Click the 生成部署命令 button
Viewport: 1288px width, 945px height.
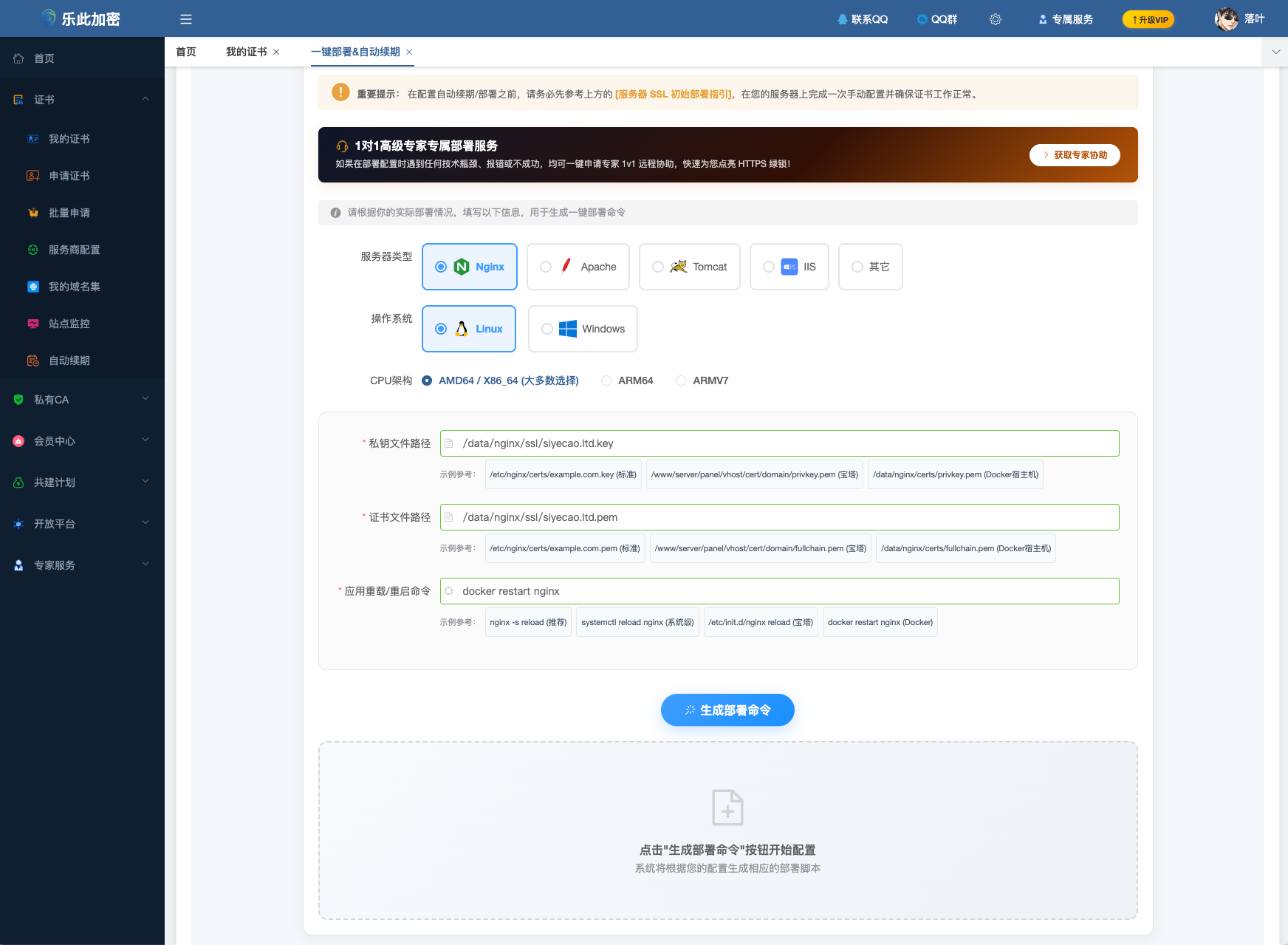(727, 710)
